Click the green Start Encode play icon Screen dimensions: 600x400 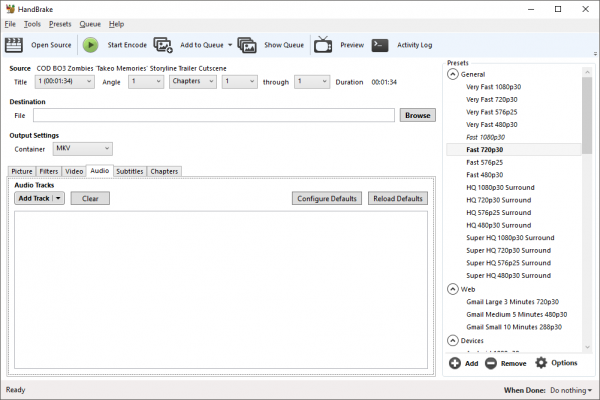click(x=91, y=45)
